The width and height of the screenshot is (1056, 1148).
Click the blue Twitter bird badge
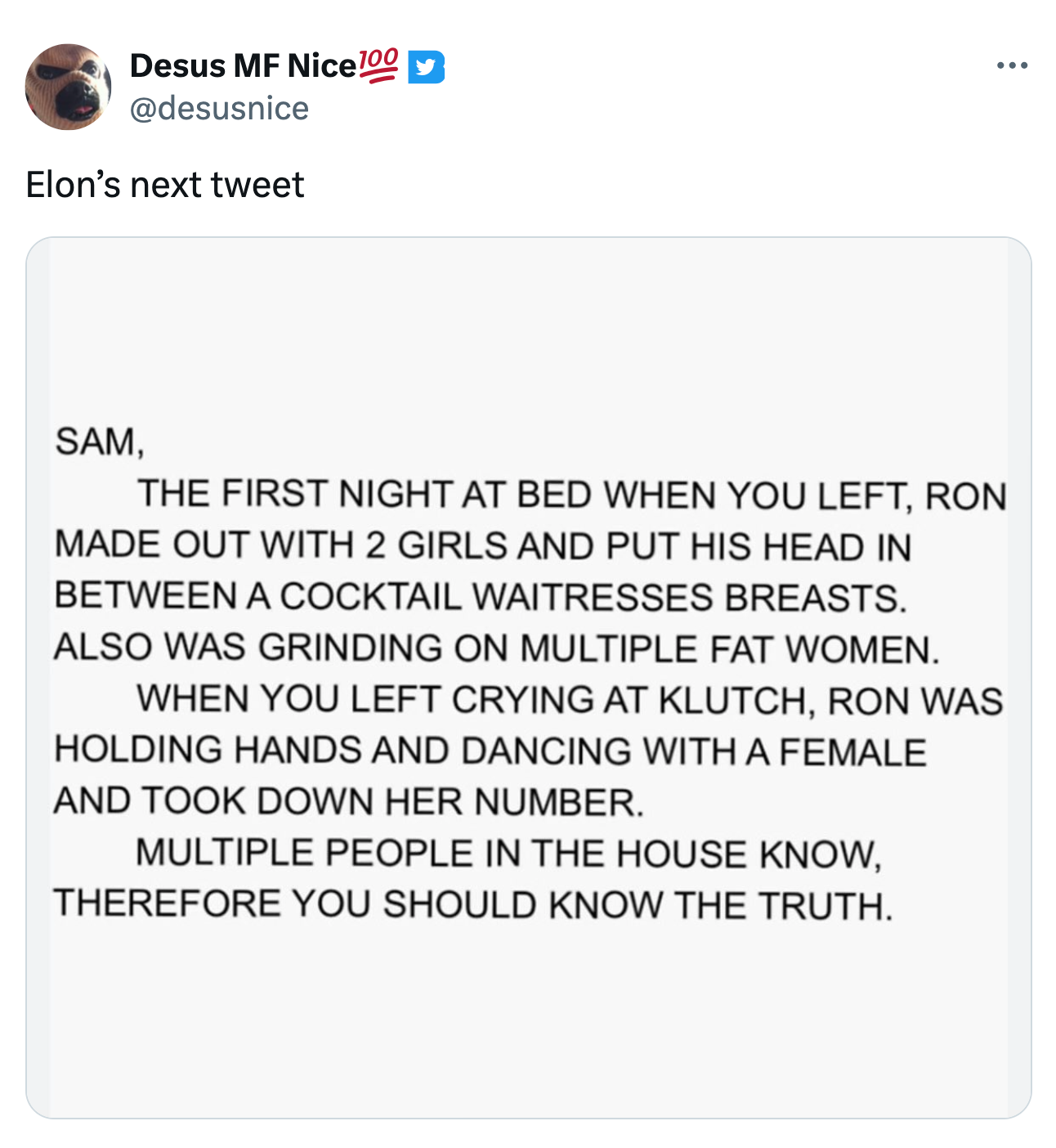click(426, 67)
